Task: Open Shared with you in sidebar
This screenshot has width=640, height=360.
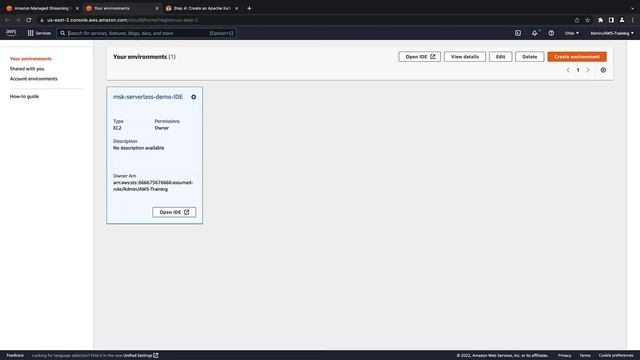Action: coord(27,69)
